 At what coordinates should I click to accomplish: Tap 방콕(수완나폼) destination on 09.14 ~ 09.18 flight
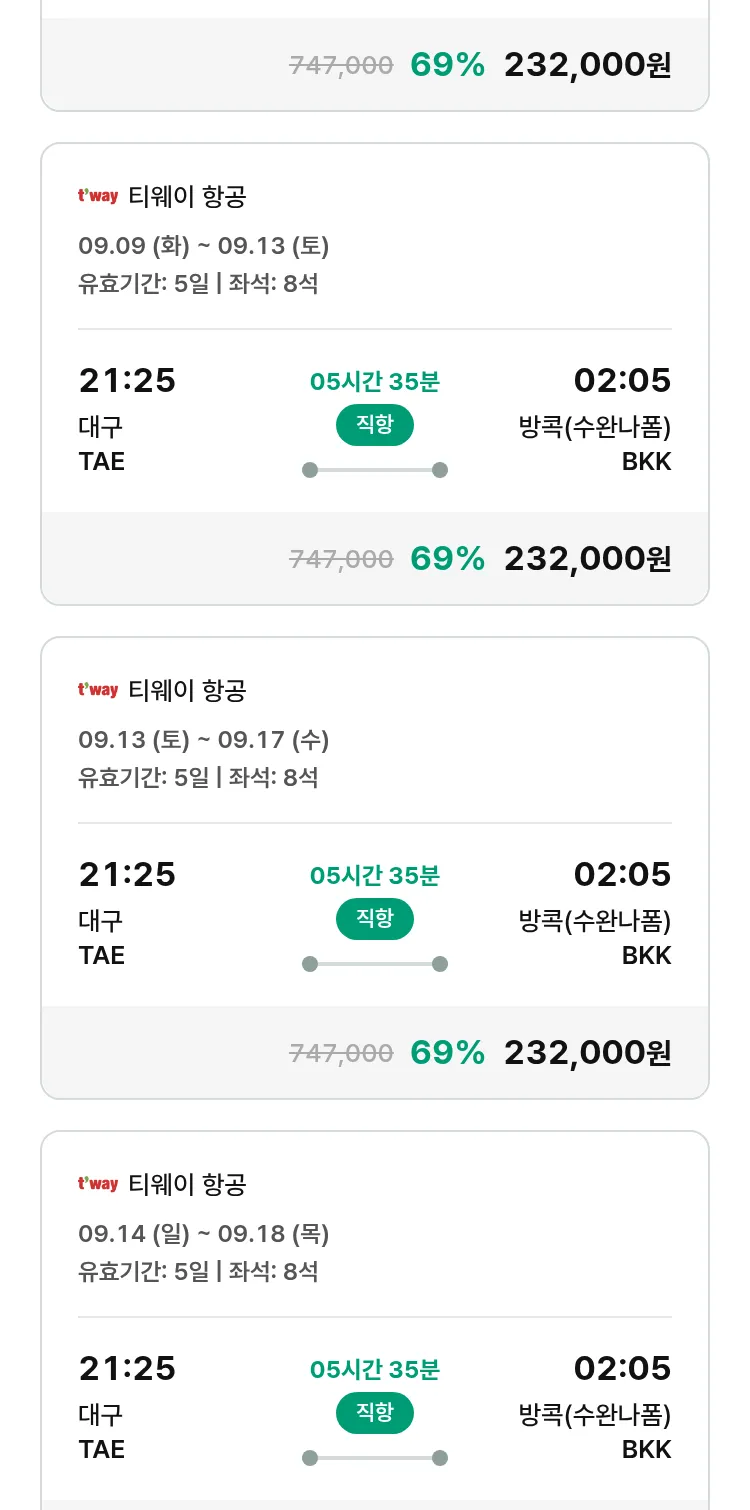[594, 1415]
